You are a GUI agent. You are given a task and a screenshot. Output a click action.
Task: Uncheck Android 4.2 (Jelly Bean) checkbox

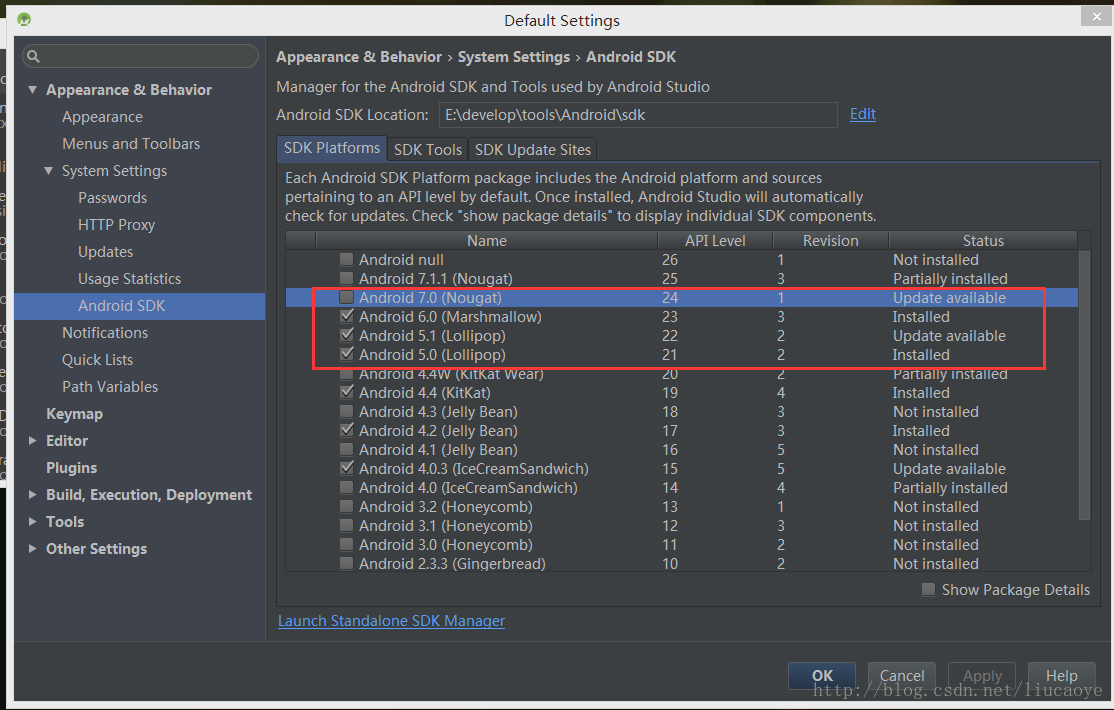(x=346, y=430)
